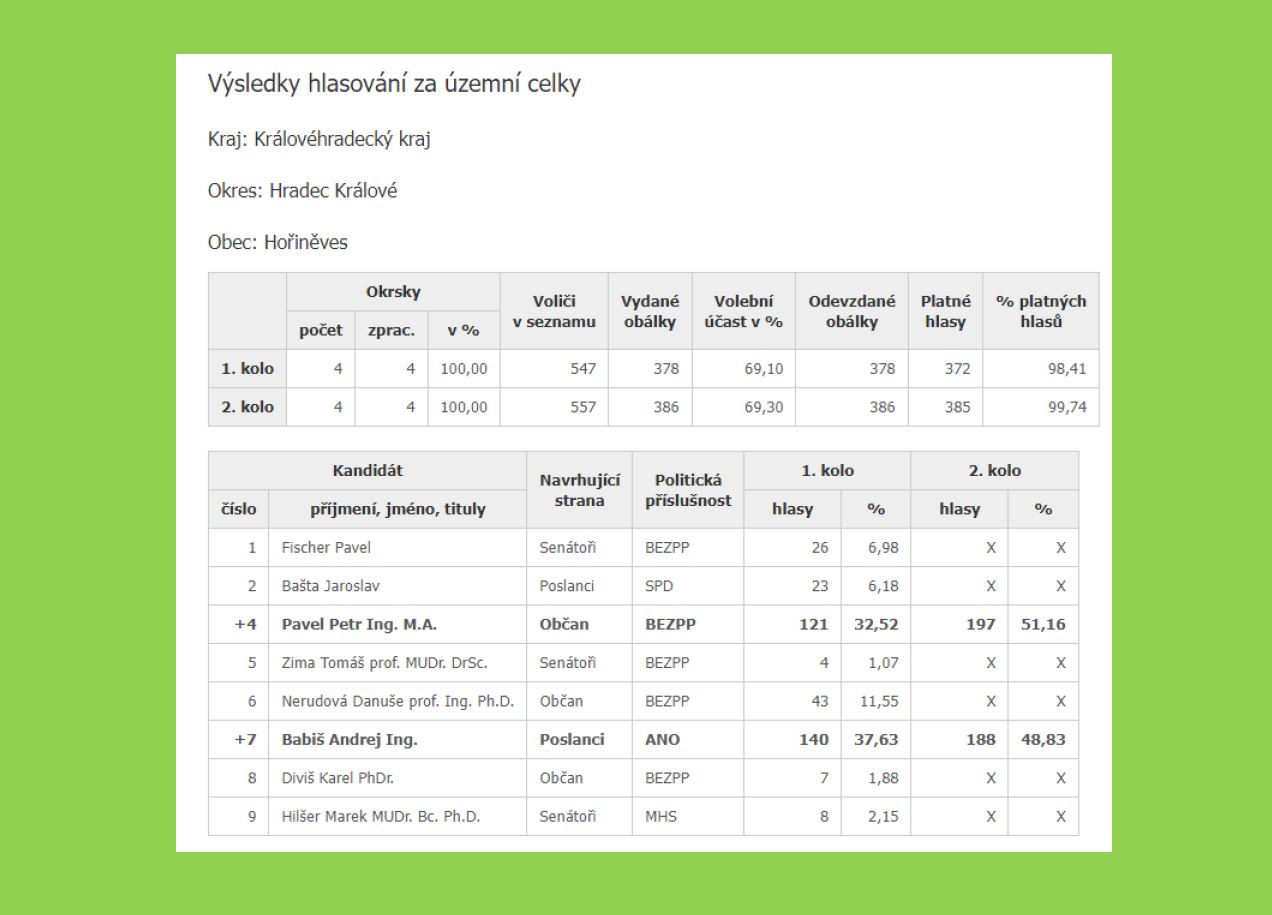The width and height of the screenshot is (1272, 915).
Task: Select the '2. kolo' row label in turnout table
Action: tap(247, 407)
